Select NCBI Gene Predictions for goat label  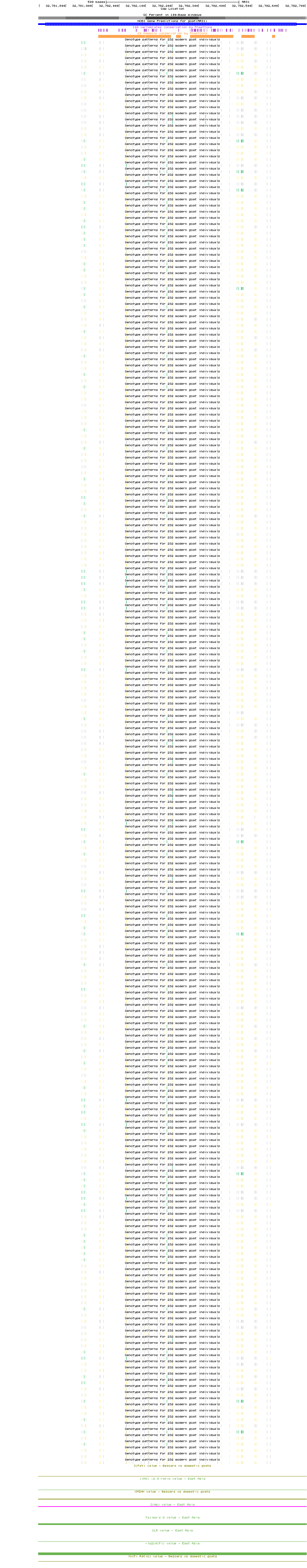[172, 21]
